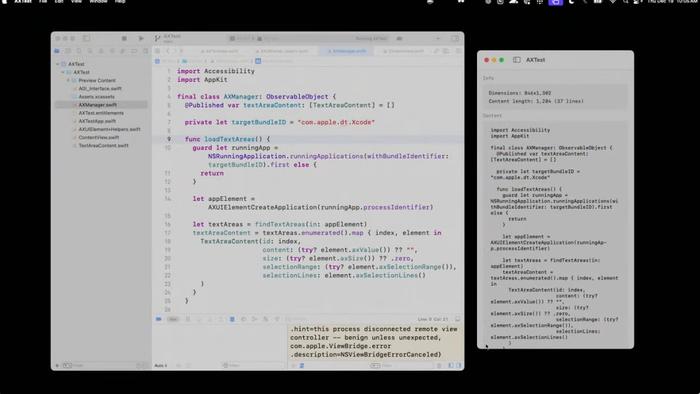
Task: Open the Auto variables scope dropdown
Action: [161, 365]
